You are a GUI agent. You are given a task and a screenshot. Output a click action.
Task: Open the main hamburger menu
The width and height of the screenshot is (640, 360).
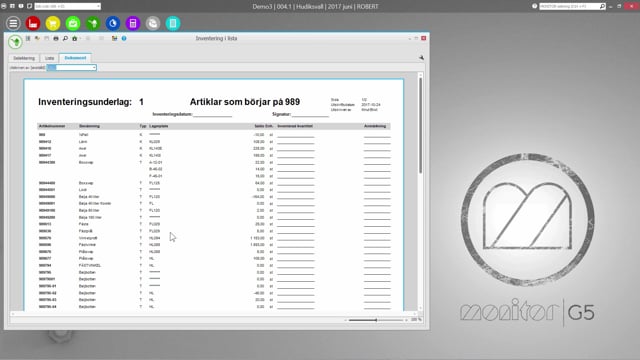pos(13,23)
